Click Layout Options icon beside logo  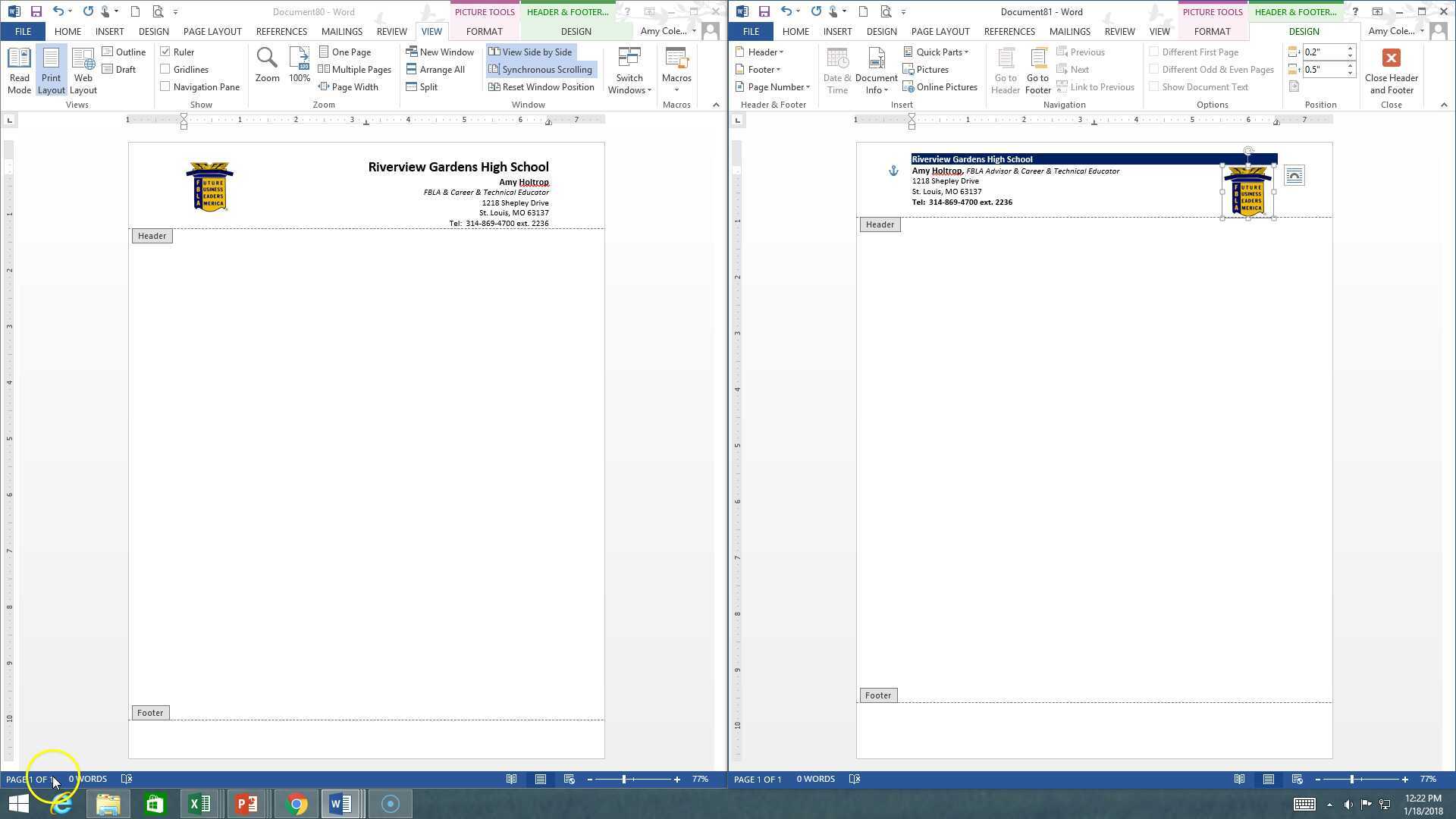point(1294,176)
